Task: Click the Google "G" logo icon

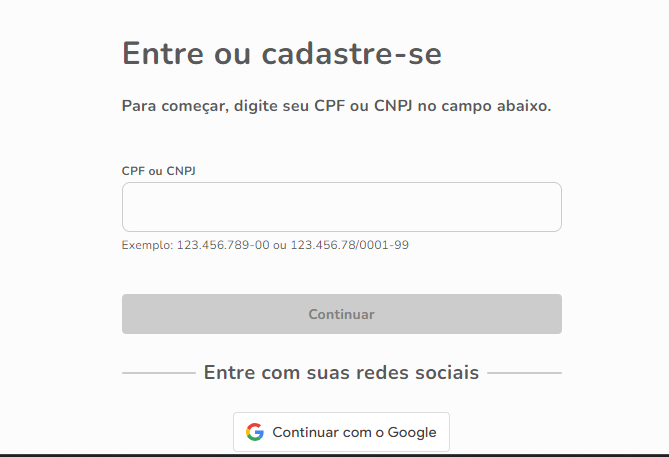Action: click(x=255, y=432)
